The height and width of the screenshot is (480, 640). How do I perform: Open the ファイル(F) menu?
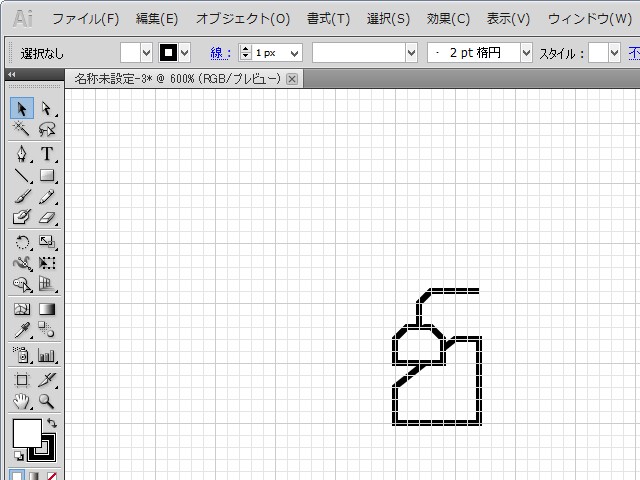click(85, 19)
